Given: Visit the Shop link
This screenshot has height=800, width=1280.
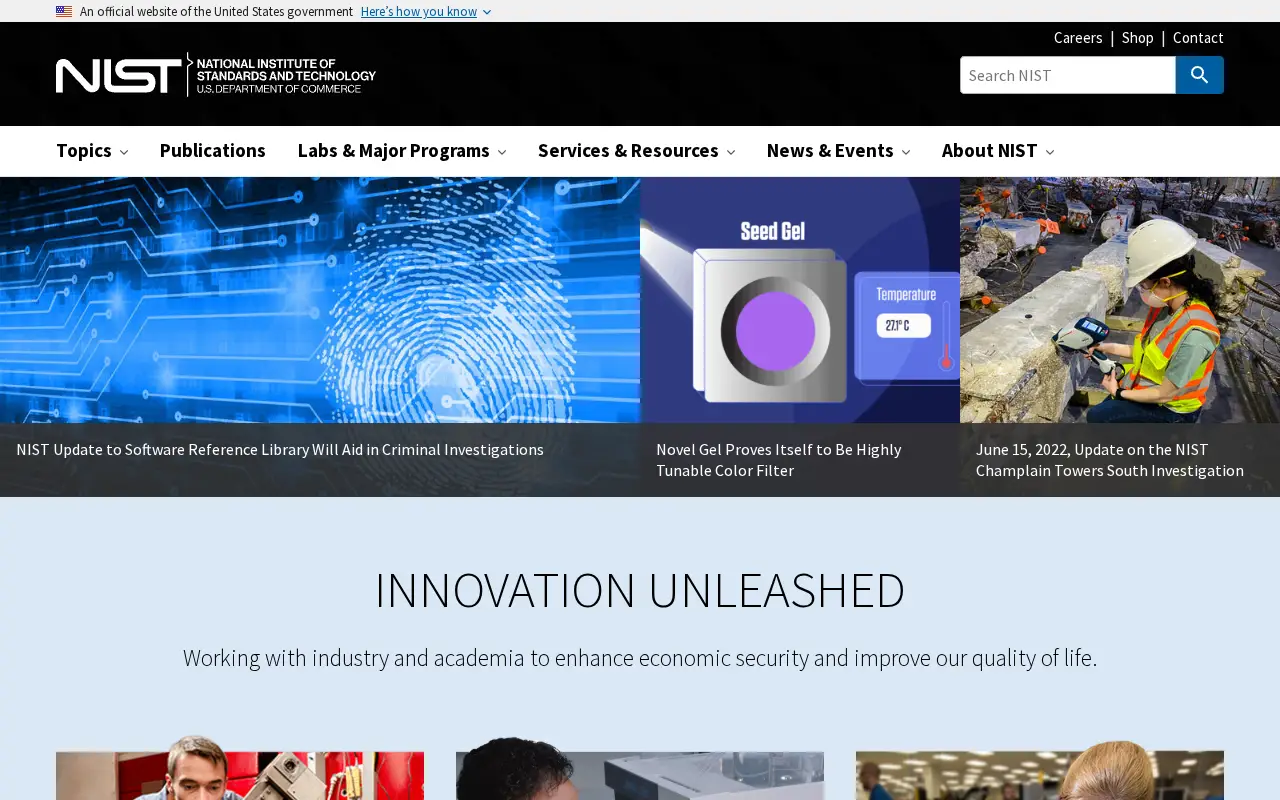Looking at the screenshot, I should [1138, 38].
